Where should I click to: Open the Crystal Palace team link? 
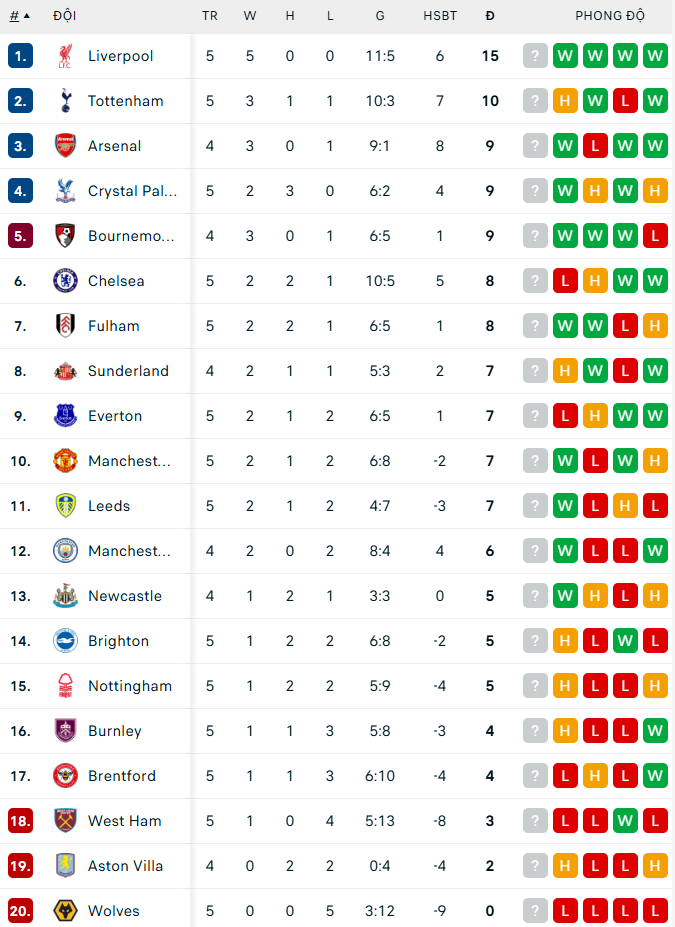(x=132, y=191)
